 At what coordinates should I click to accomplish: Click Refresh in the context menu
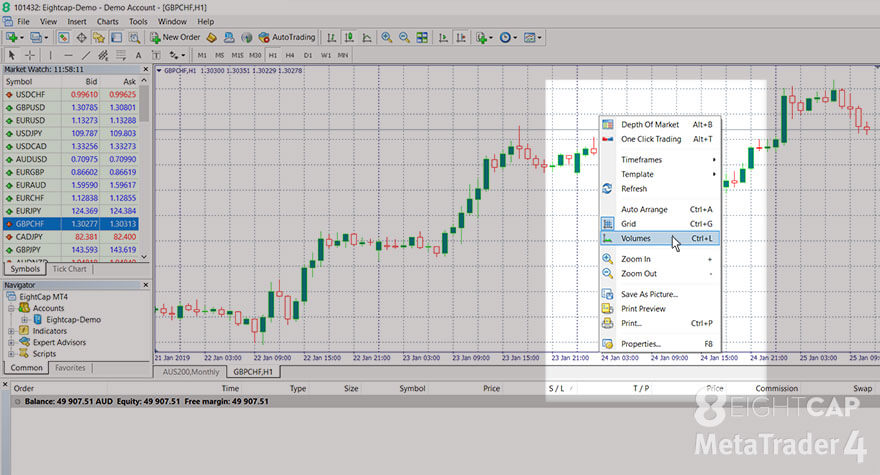(659, 189)
